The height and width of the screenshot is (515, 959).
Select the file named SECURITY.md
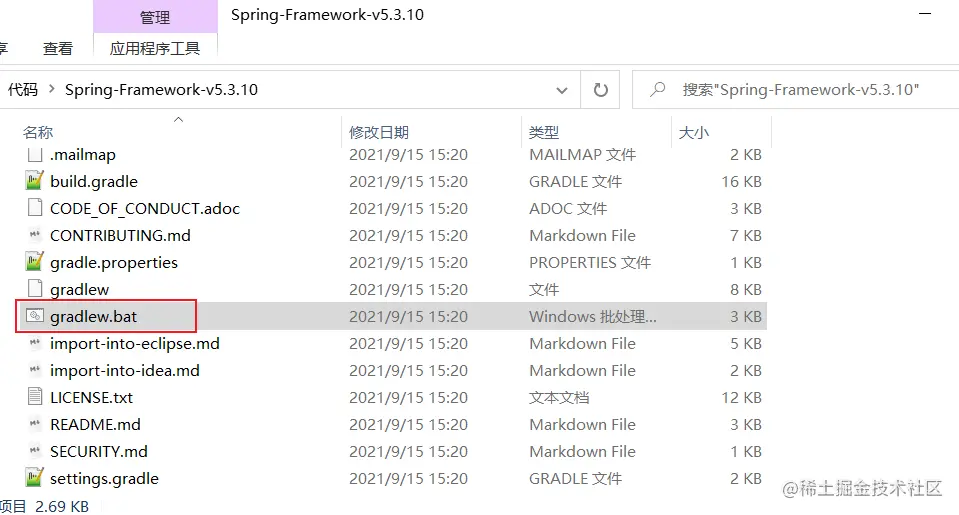pyautogui.click(x=98, y=450)
